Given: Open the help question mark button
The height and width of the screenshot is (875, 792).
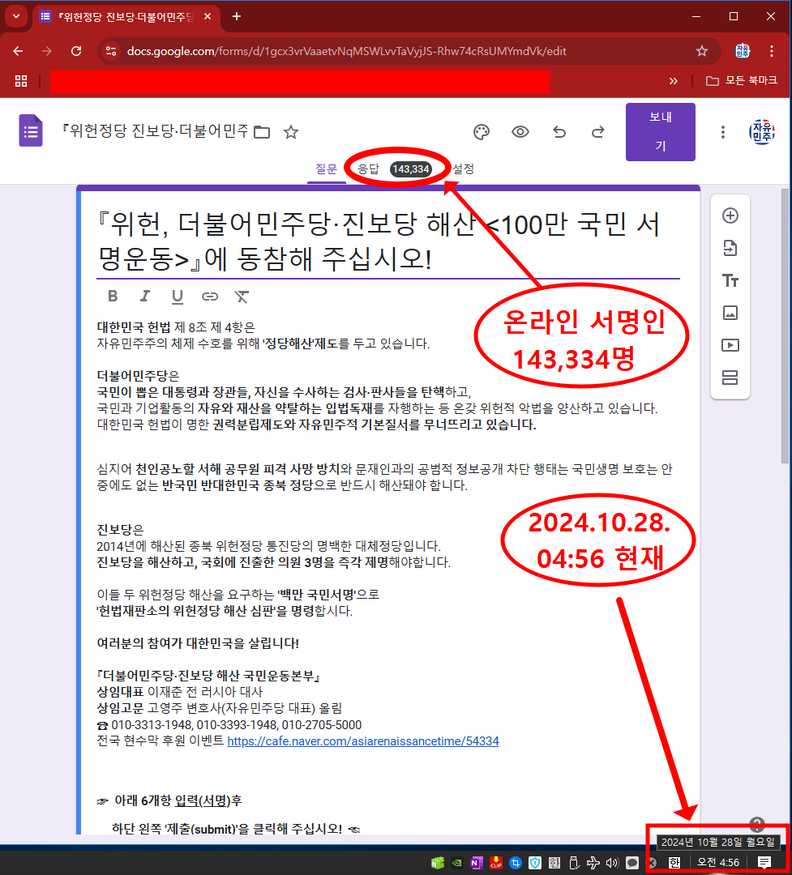Looking at the screenshot, I should tap(757, 824).
